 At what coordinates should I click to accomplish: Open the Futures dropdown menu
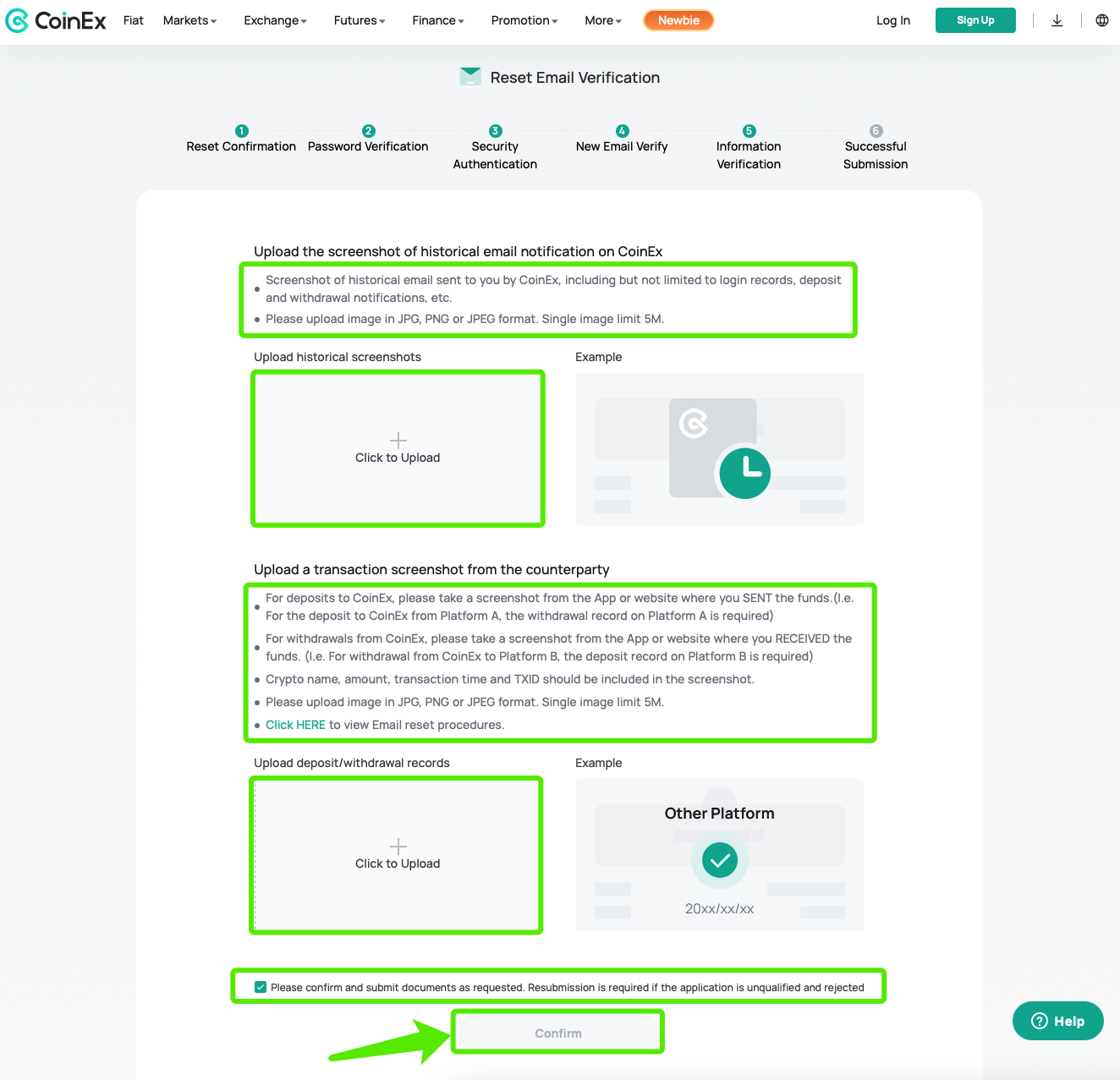pyautogui.click(x=359, y=20)
